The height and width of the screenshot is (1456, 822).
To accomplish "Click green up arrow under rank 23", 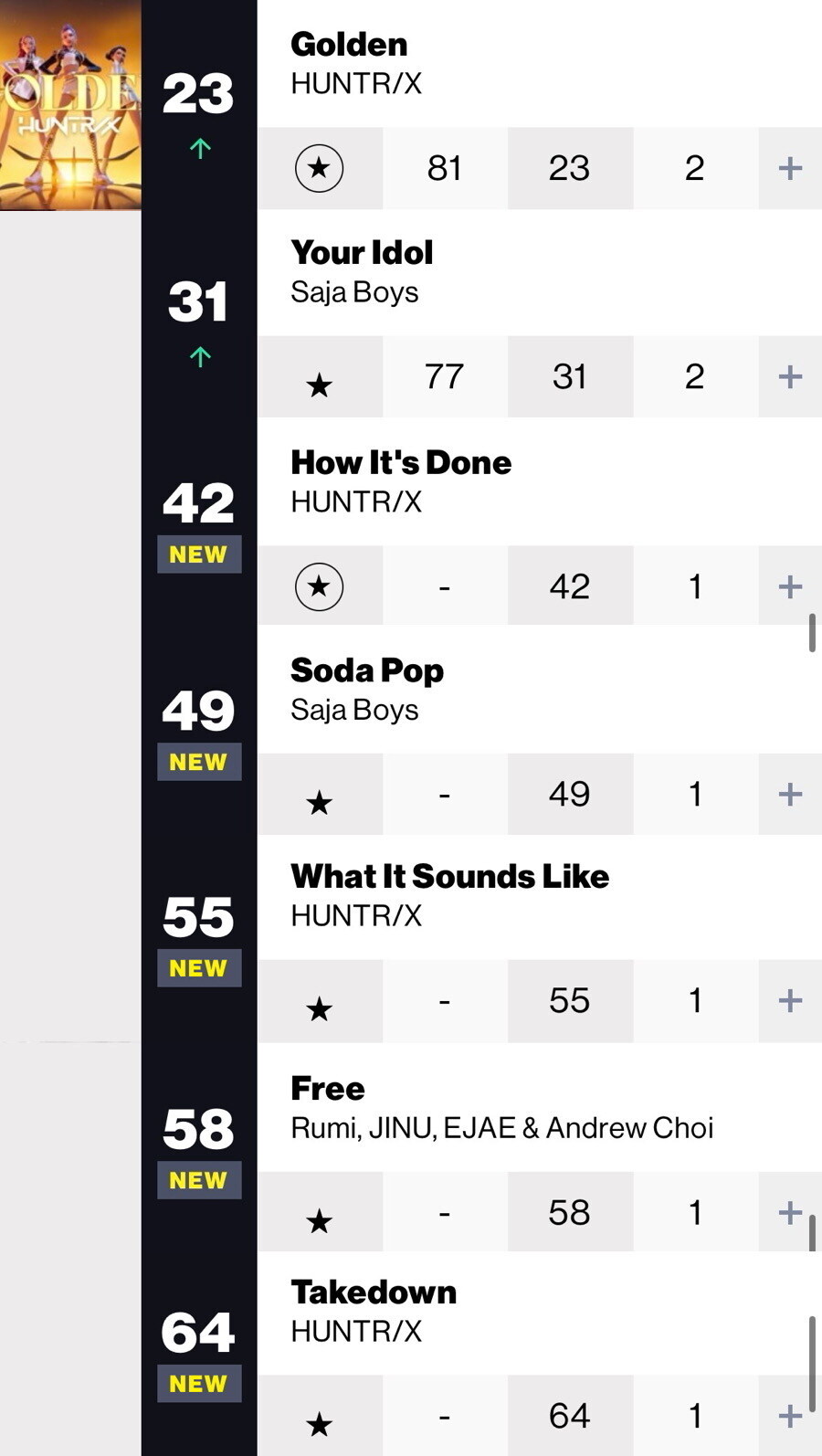I will coord(200,148).
